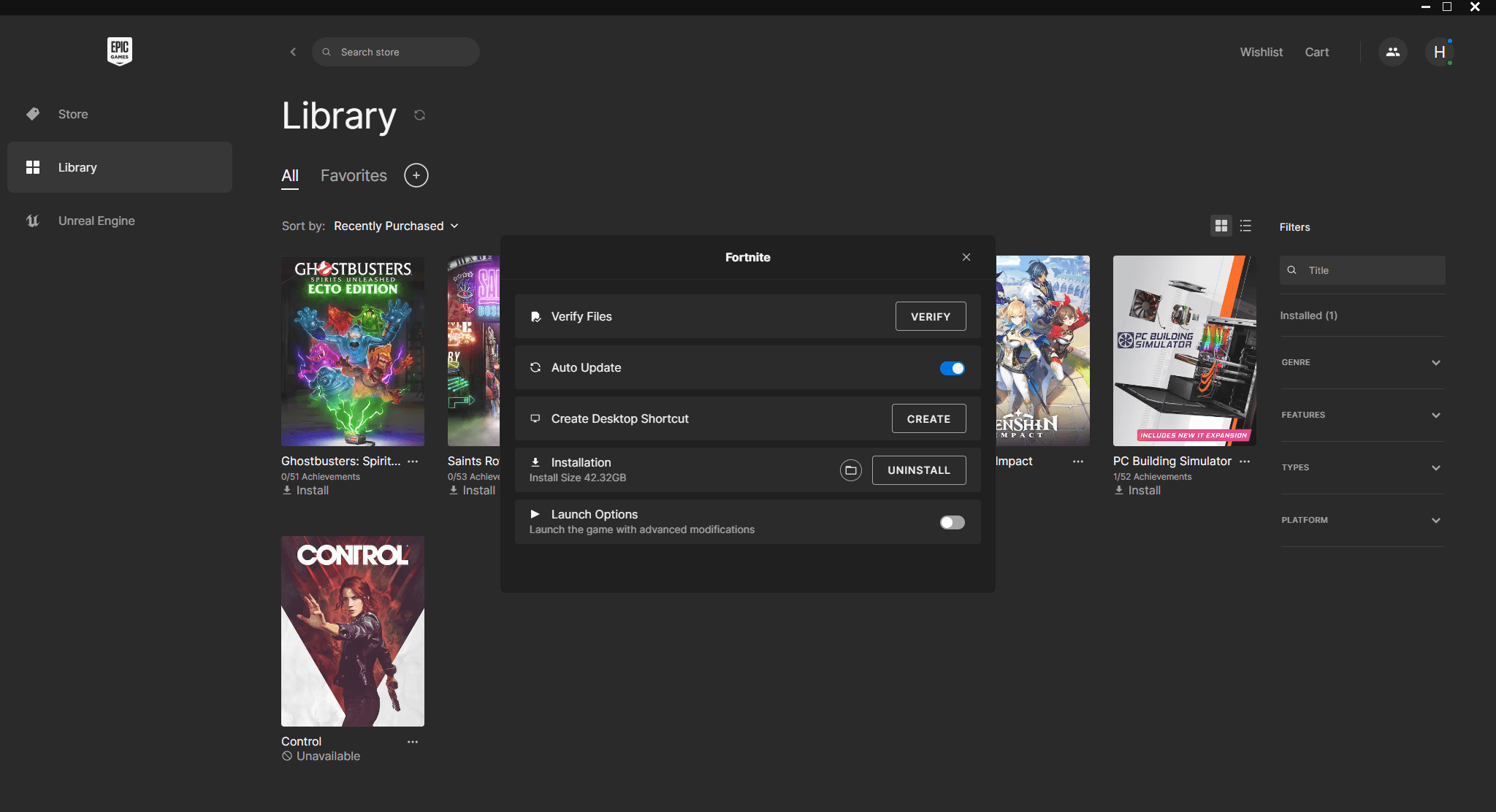The height and width of the screenshot is (812, 1496).
Task: Enable Launch Options toggle
Action: [952, 522]
